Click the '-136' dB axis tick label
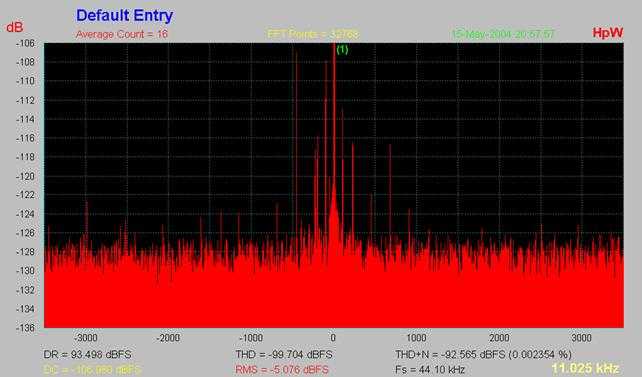The height and width of the screenshot is (377, 642). tap(25, 328)
